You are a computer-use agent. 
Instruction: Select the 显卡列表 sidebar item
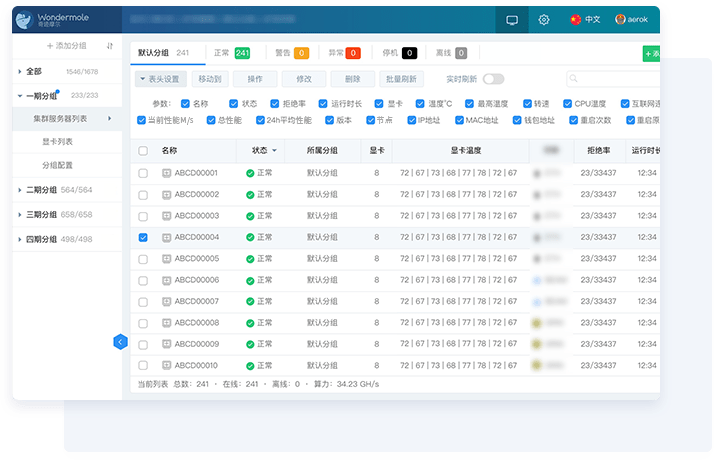coord(57,142)
